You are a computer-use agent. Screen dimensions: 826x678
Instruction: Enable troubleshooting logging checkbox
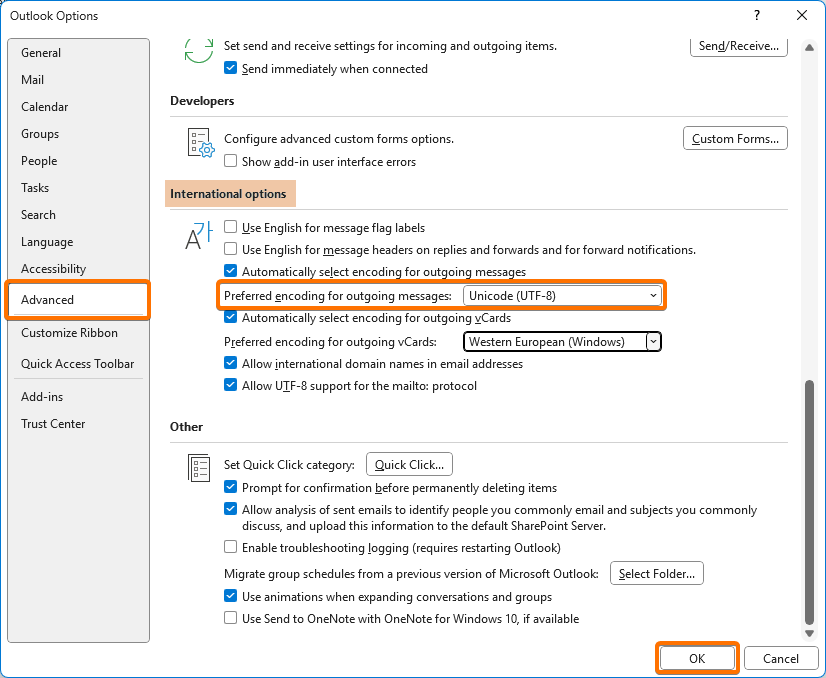(231, 548)
